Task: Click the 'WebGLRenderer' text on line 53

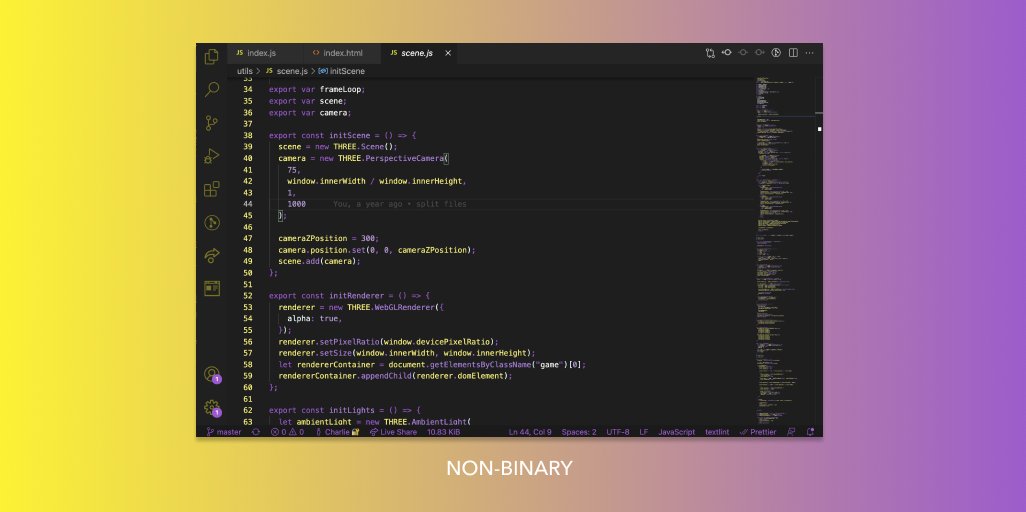Action: (404, 307)
